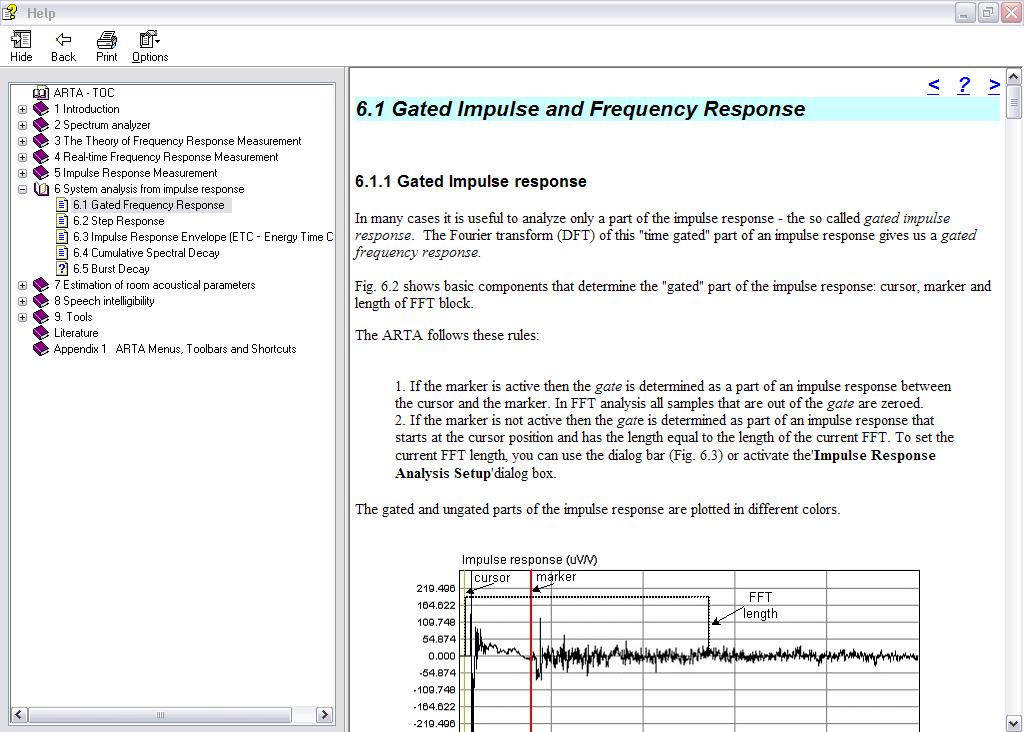Click the topic pane vertical scrollbar thumb

coord(1014,102)
